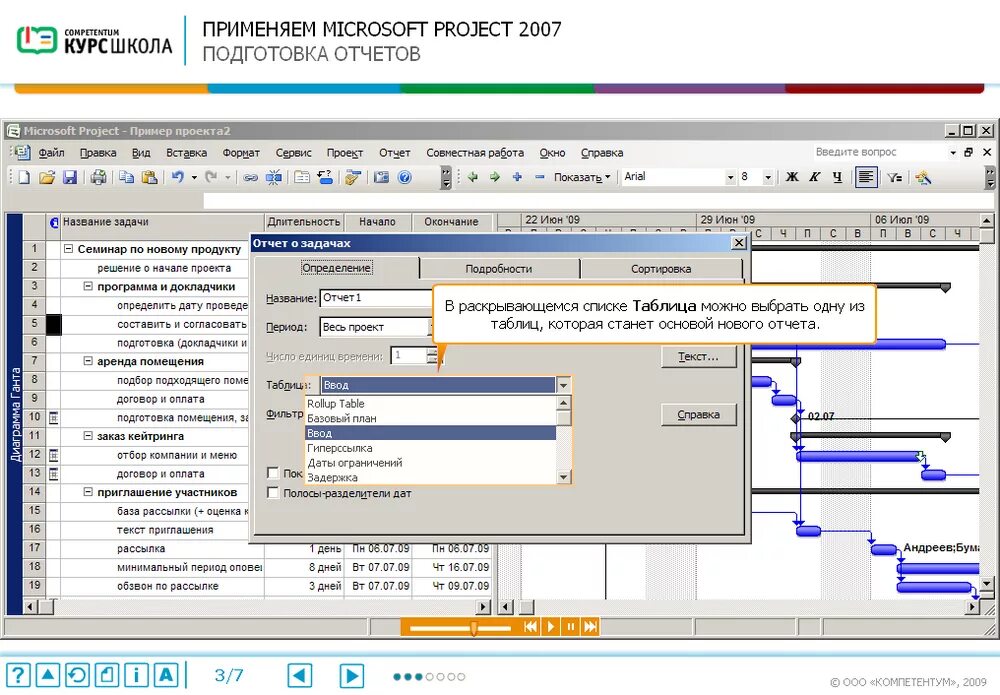Click the Unlink tasks icon
Screen dimensions: 1000x695
click(274, 177)
